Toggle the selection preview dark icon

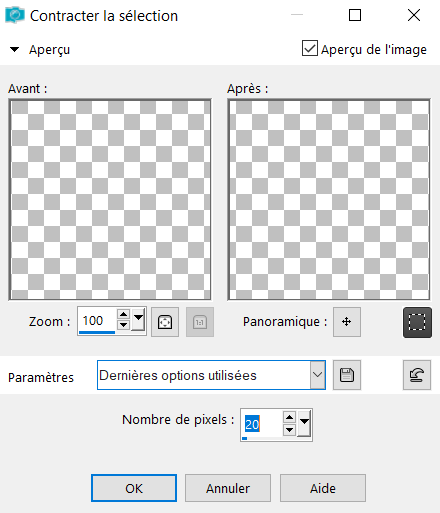tap(417, 322)
